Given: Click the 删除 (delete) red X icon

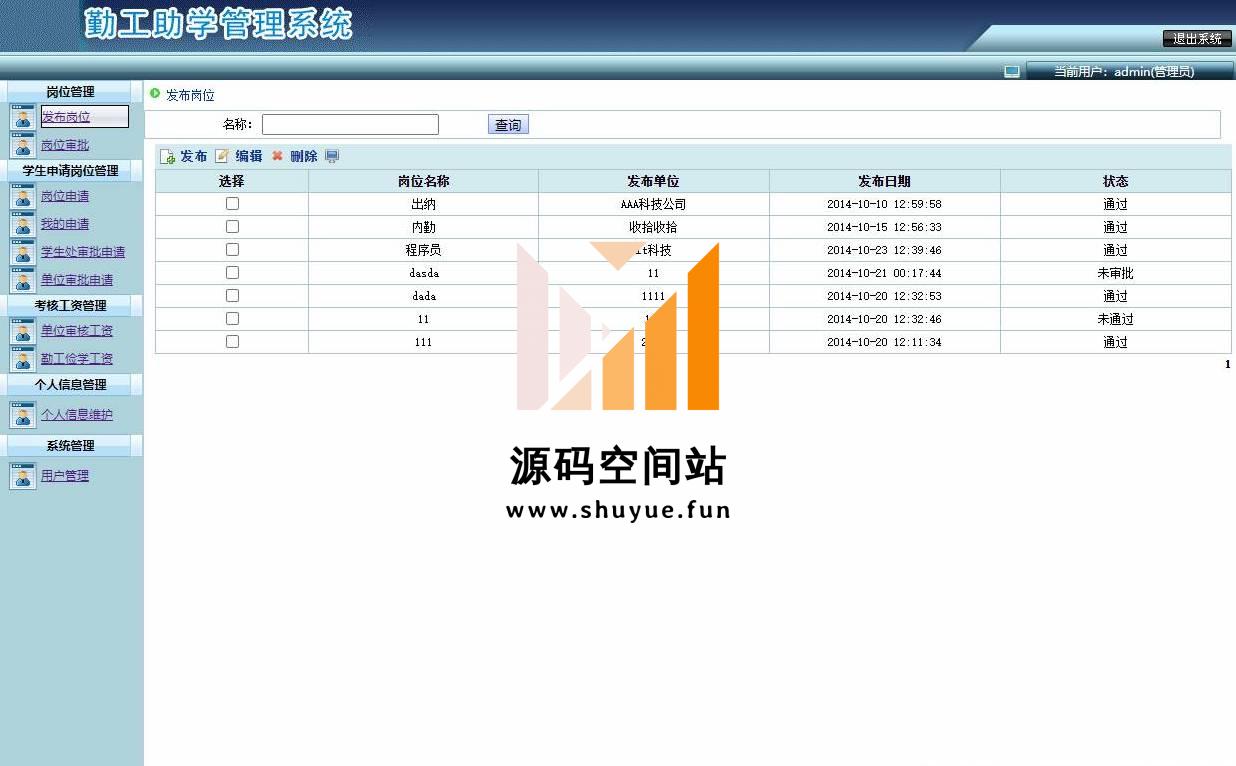Looking at the screenshot, I should point(277,156).
